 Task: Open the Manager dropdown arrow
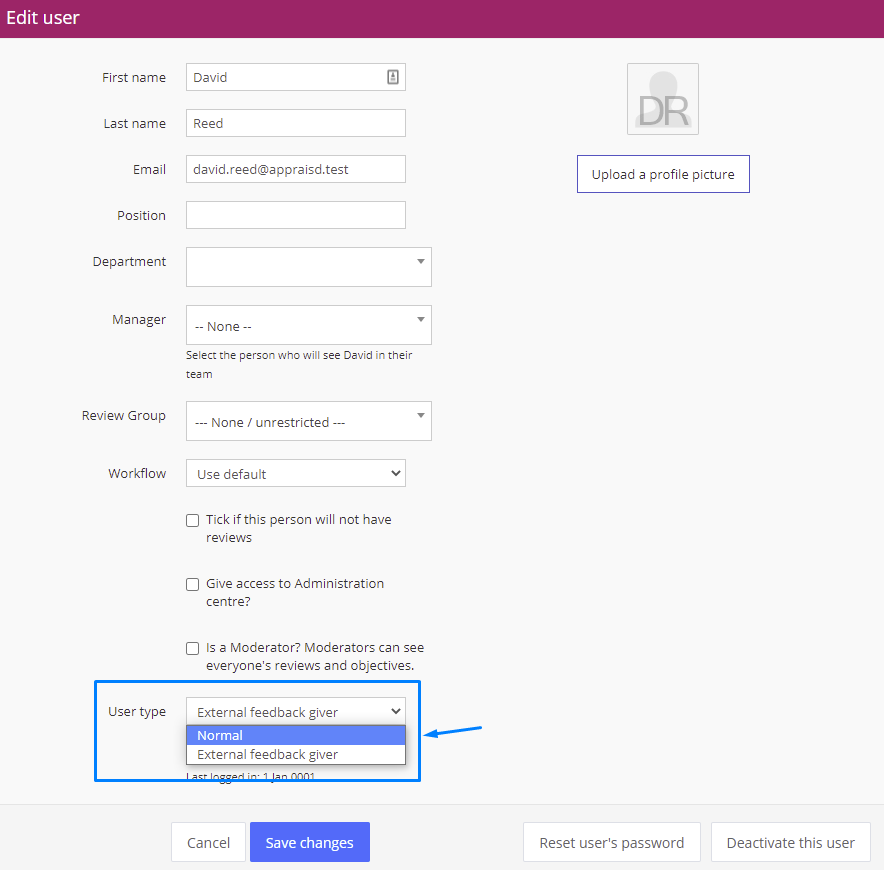click(421, 319)
